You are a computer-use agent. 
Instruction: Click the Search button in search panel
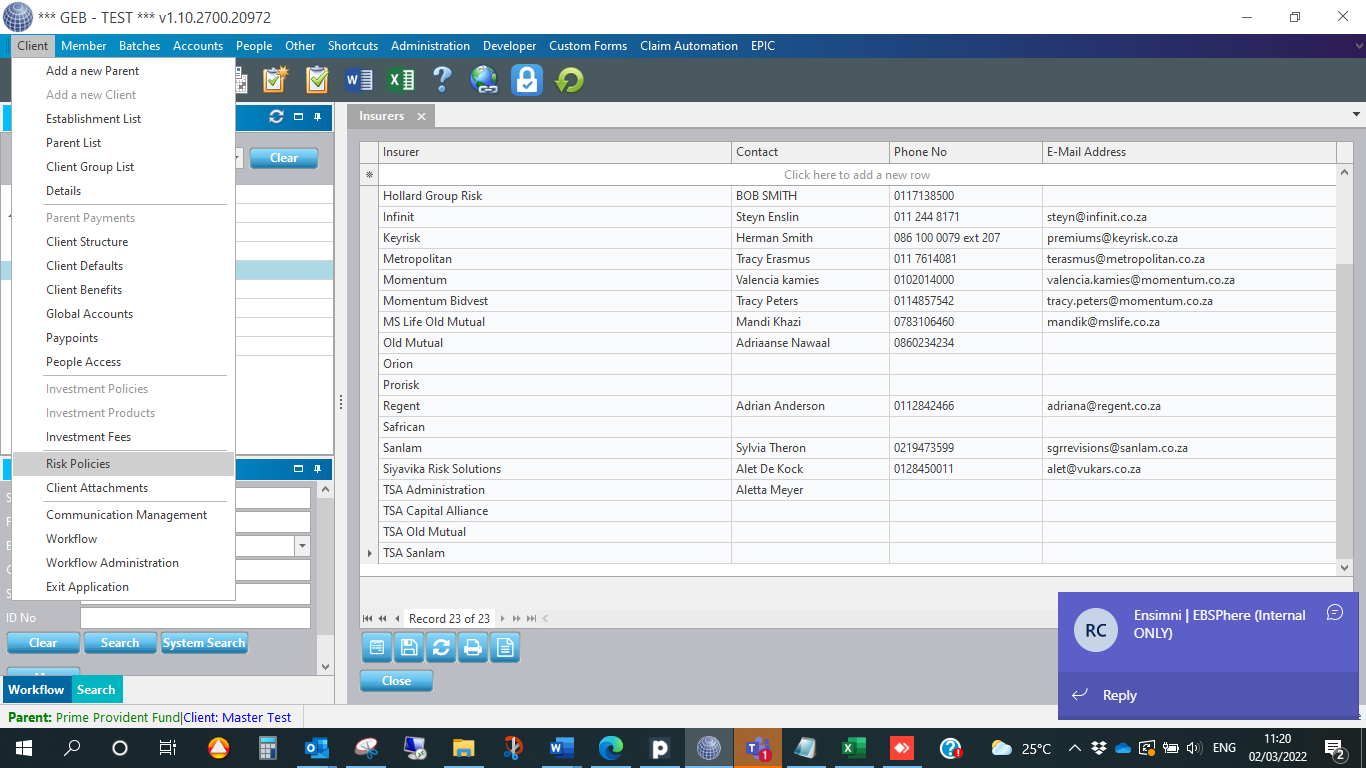120,643
